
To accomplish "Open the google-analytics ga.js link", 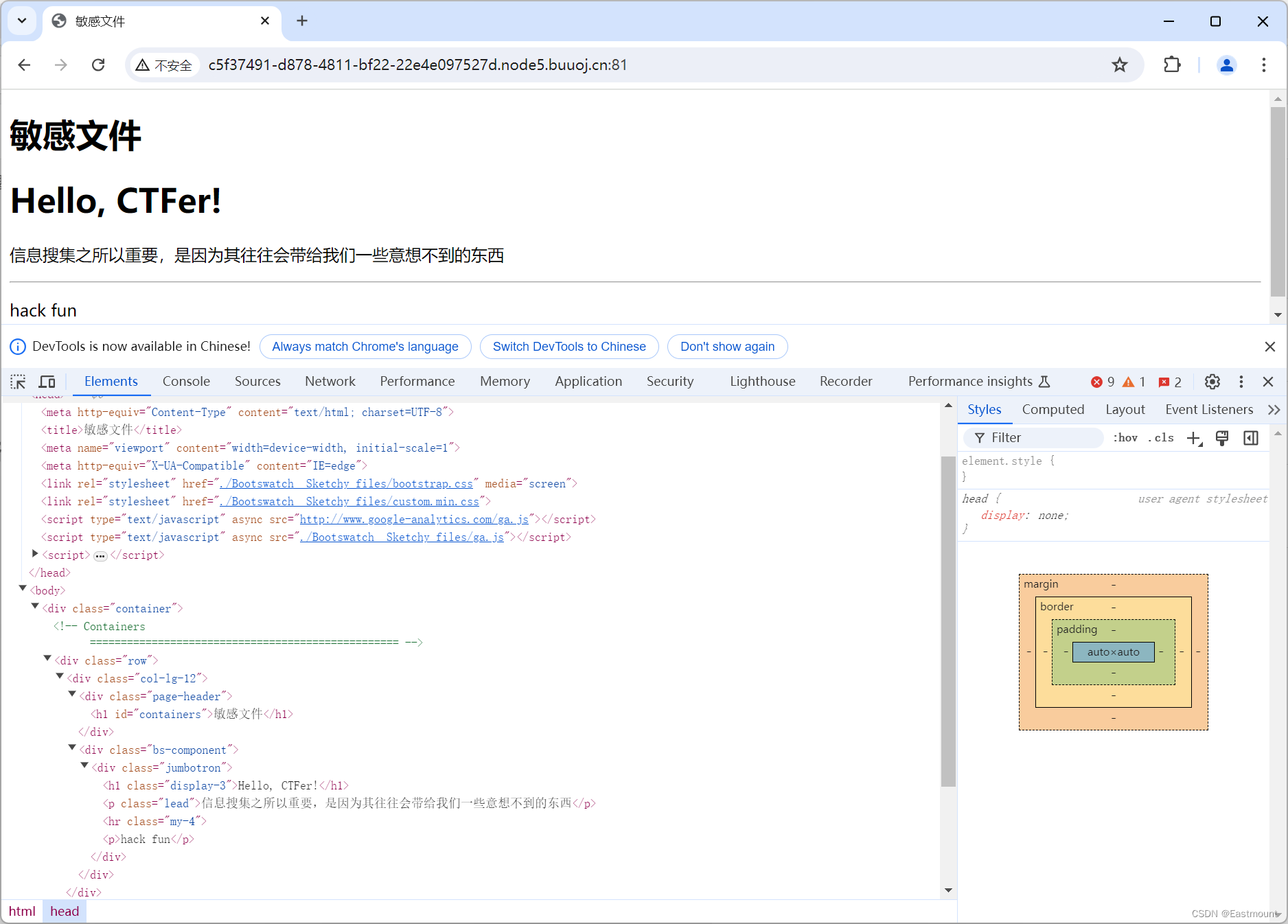I will [415, 520].
